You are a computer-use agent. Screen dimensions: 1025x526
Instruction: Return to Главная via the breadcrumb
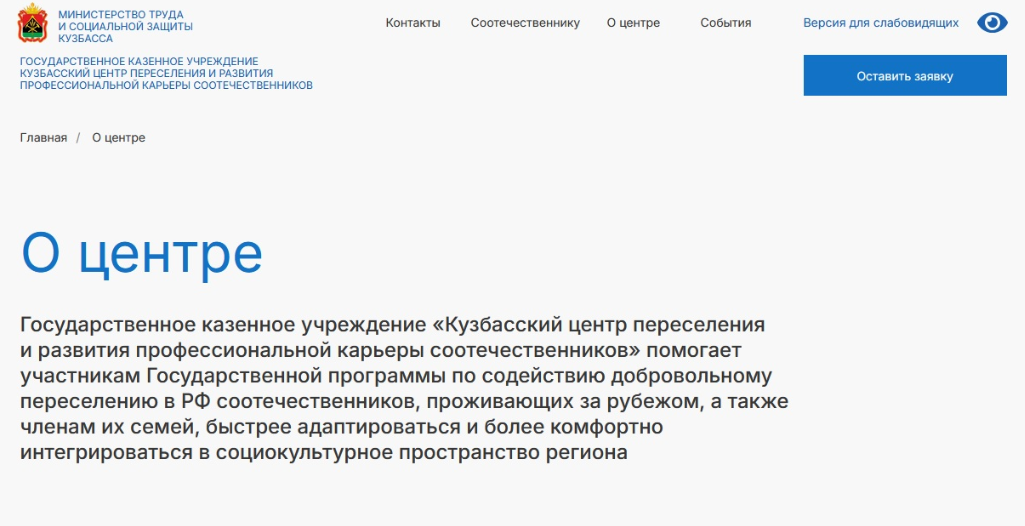43,138
